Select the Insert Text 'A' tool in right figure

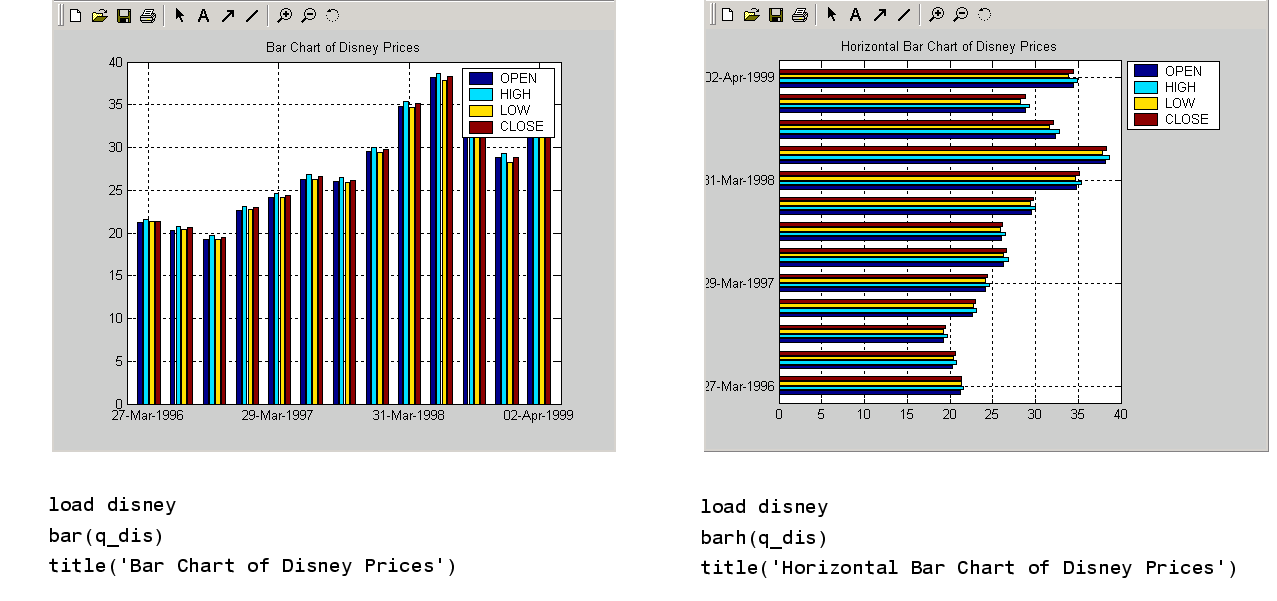click(856, 14)
